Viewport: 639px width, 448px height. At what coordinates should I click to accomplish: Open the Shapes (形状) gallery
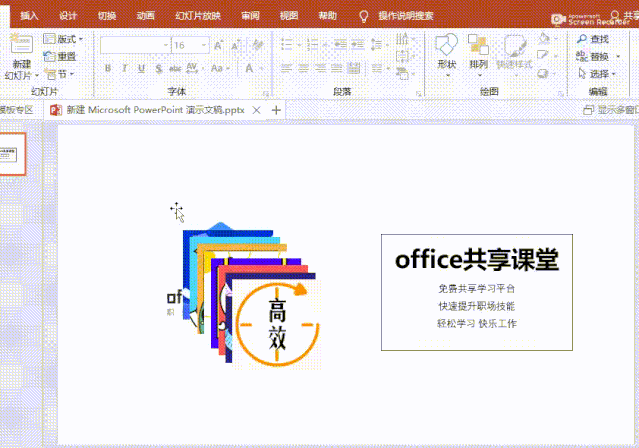[447, 55]
